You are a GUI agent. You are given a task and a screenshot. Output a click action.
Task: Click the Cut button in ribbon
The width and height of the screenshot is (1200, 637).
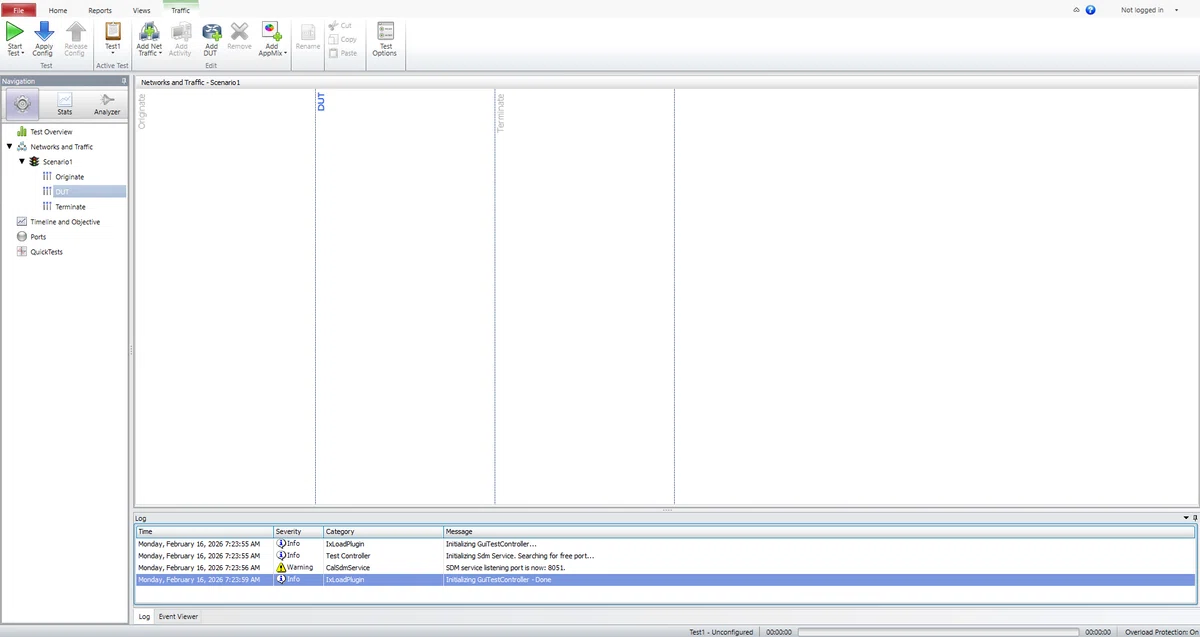click(341, 25)
